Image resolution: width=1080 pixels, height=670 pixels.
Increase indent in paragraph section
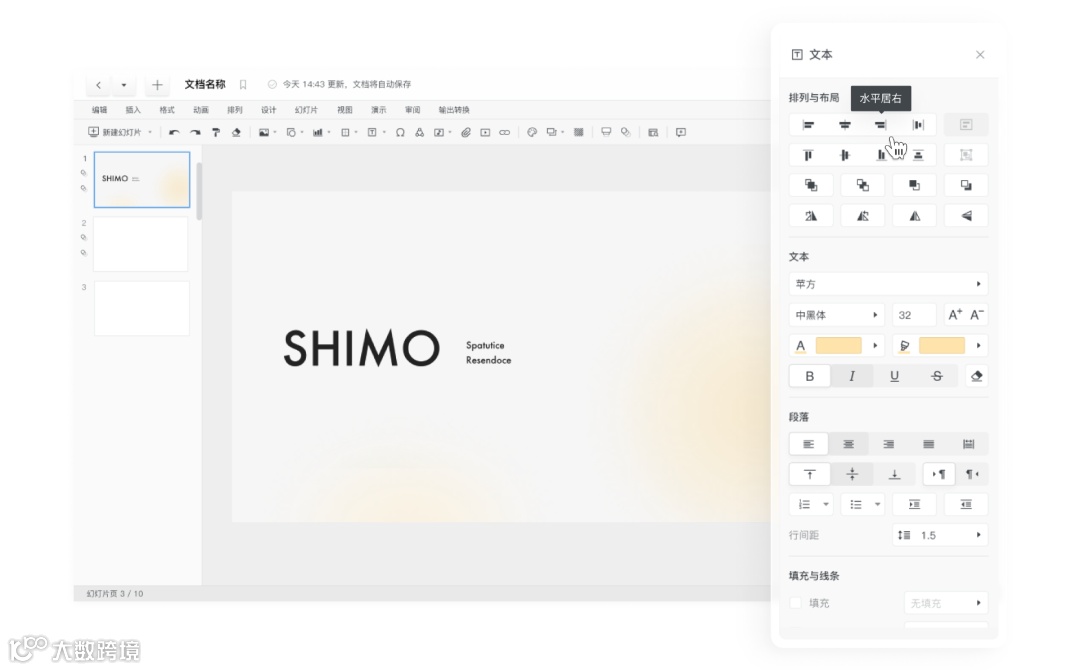pos(914,505)
